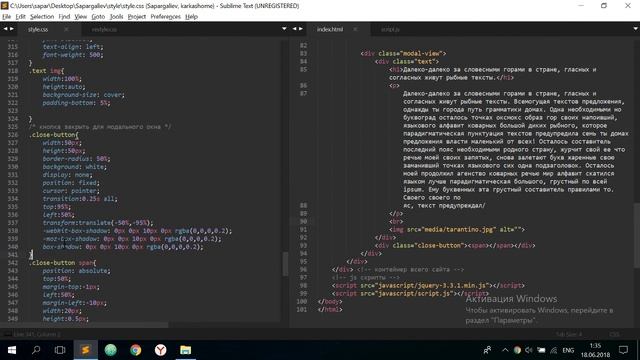Click the javascript/script.js script tag line
The image size is (640, 360).
410,293
